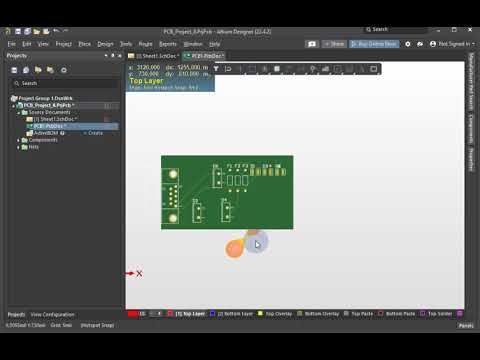
Task: Click the Place Component icon in the active bar
Action: pos(277,69)
